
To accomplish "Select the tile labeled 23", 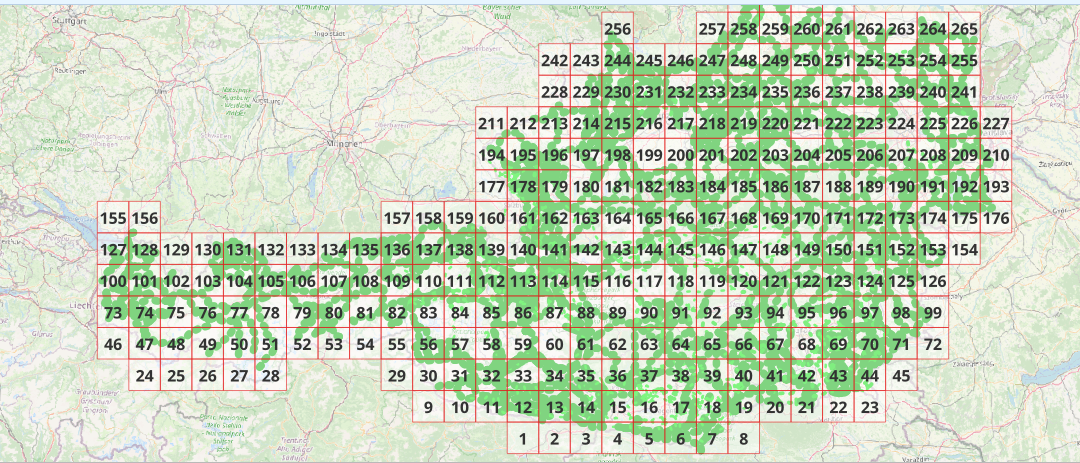I will click(869, 407).
